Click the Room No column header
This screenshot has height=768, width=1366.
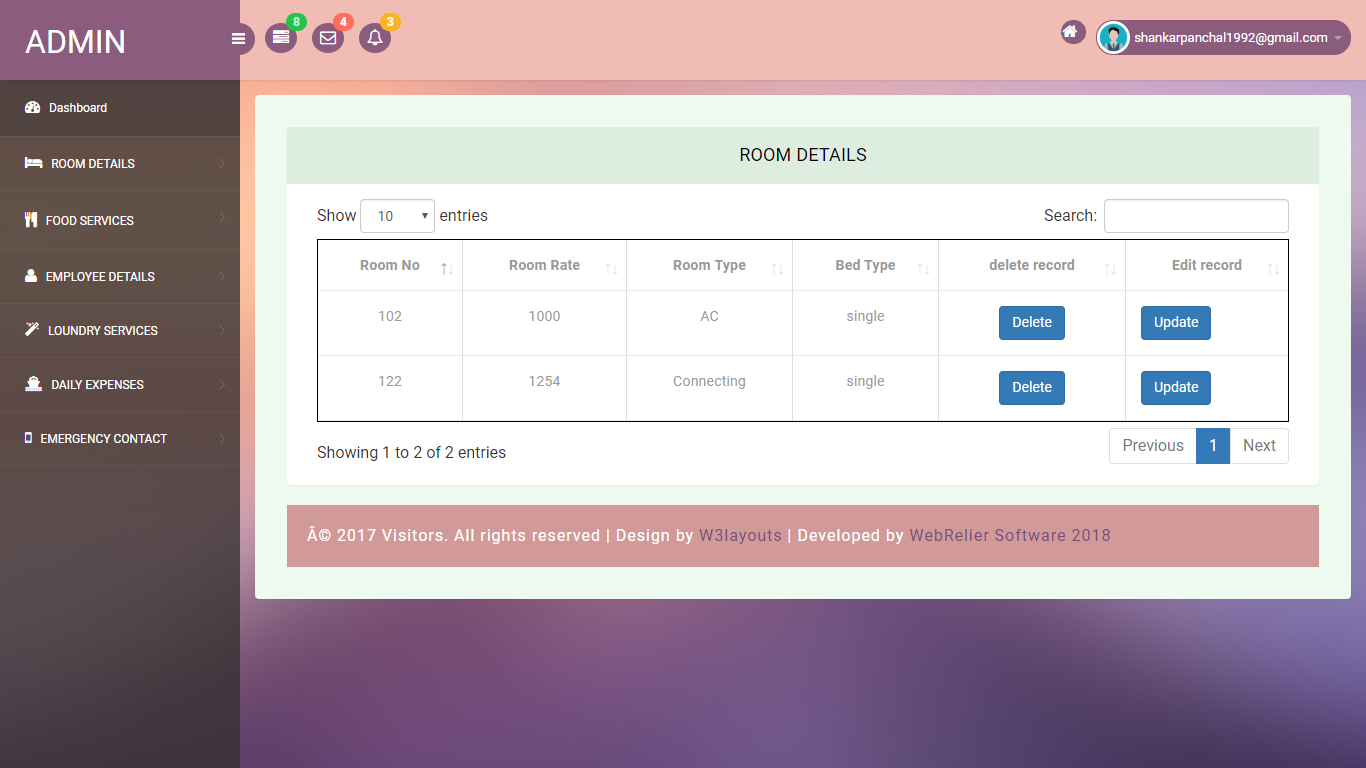390,266
